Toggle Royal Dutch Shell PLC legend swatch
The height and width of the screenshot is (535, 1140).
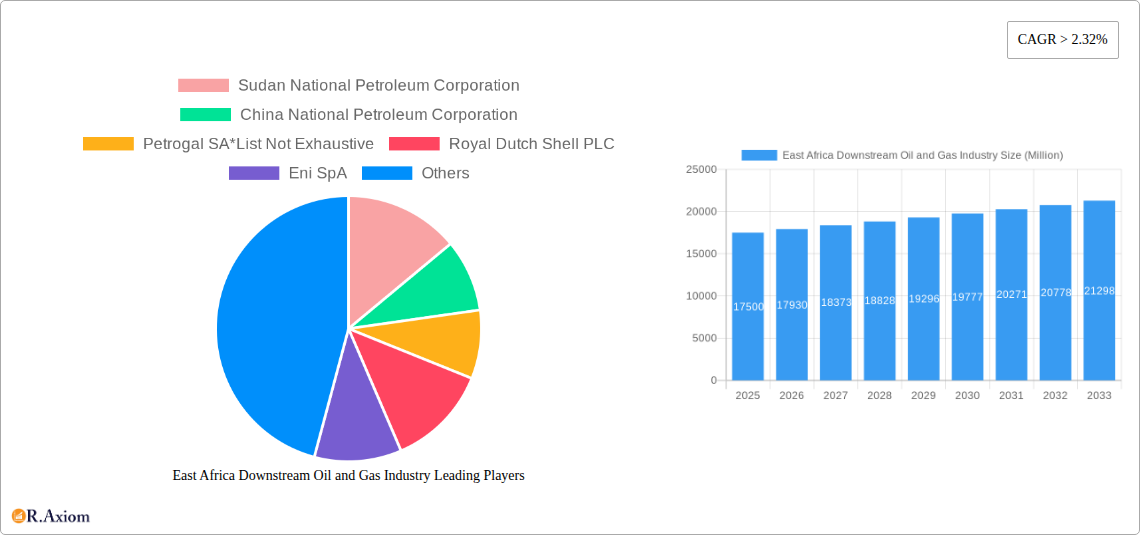pyautogui.click(x=414, y=144)
